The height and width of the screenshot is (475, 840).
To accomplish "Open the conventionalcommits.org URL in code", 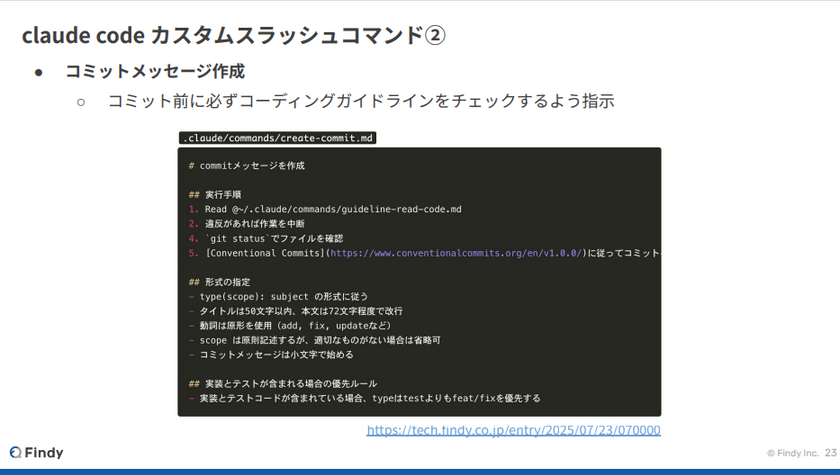I will click(456, 253).
